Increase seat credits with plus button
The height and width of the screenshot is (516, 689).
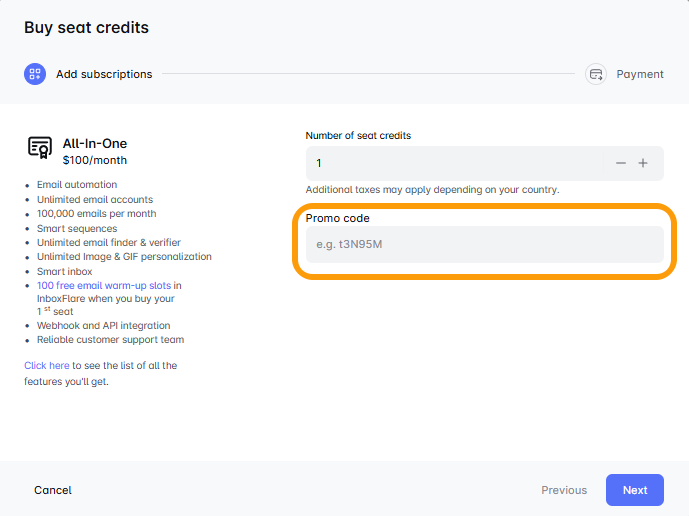[x=643, y=163]
